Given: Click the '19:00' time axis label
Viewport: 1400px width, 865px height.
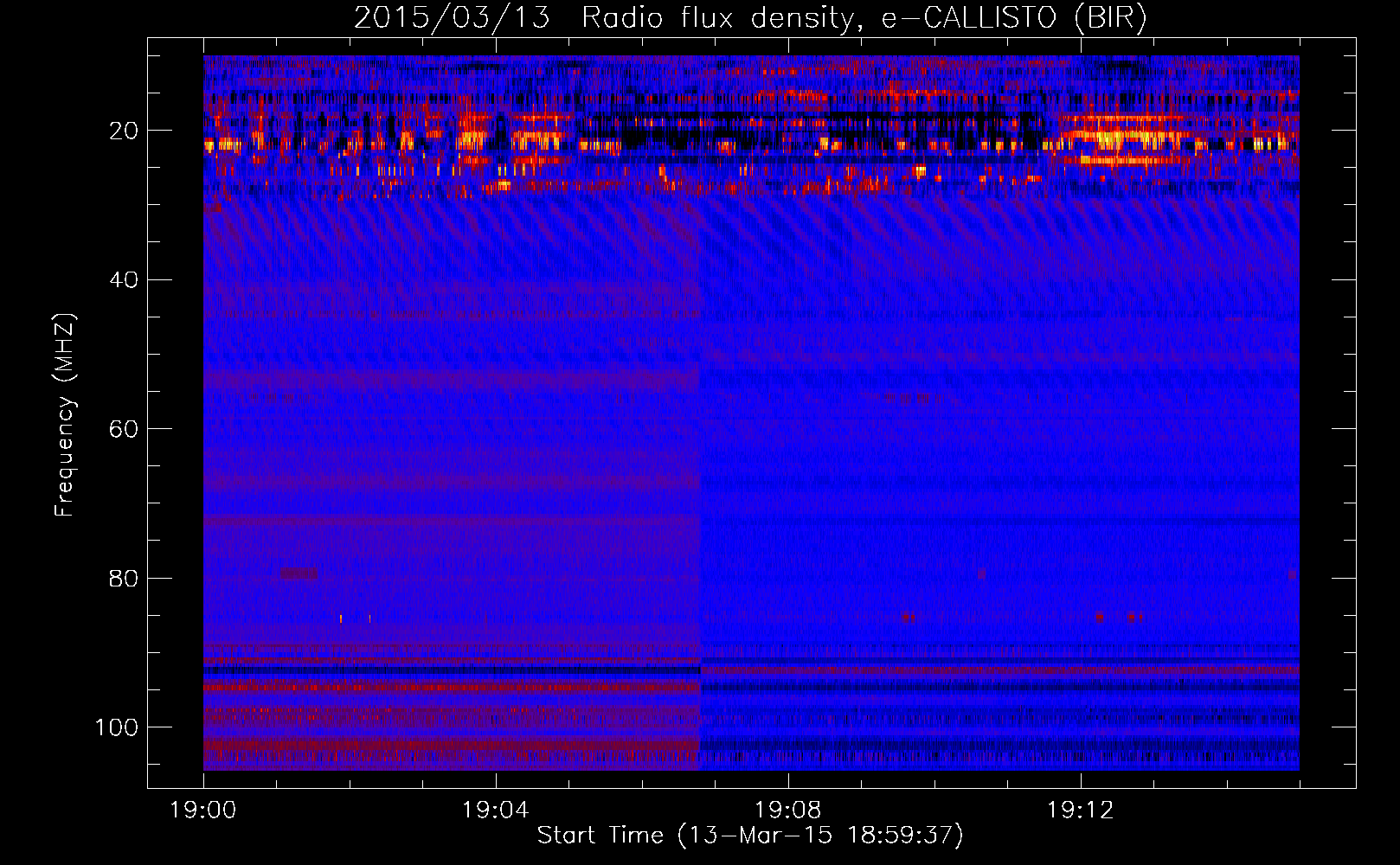Looking at the screenshot, I should pyautogui.click(x=203, y=811).
